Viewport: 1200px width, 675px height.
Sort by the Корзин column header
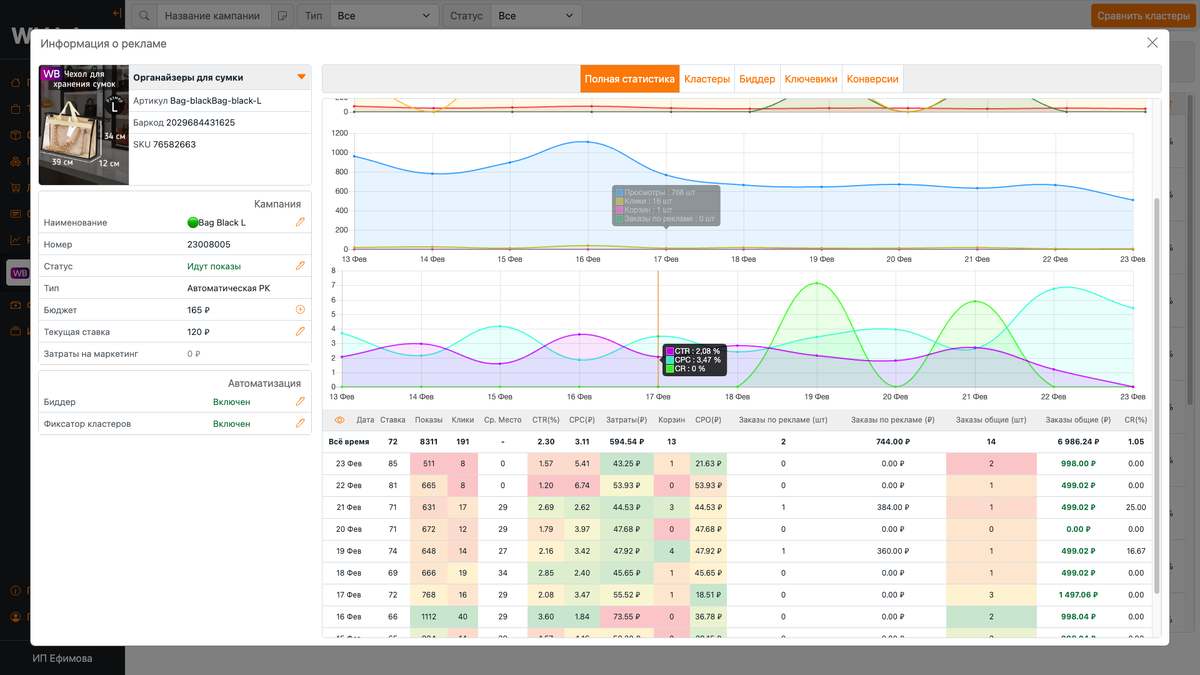point(672,420)
